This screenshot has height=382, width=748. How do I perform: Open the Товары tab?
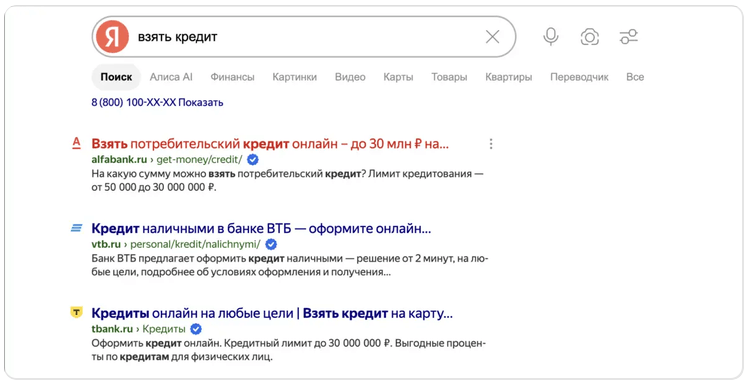(x=449, y=77)
